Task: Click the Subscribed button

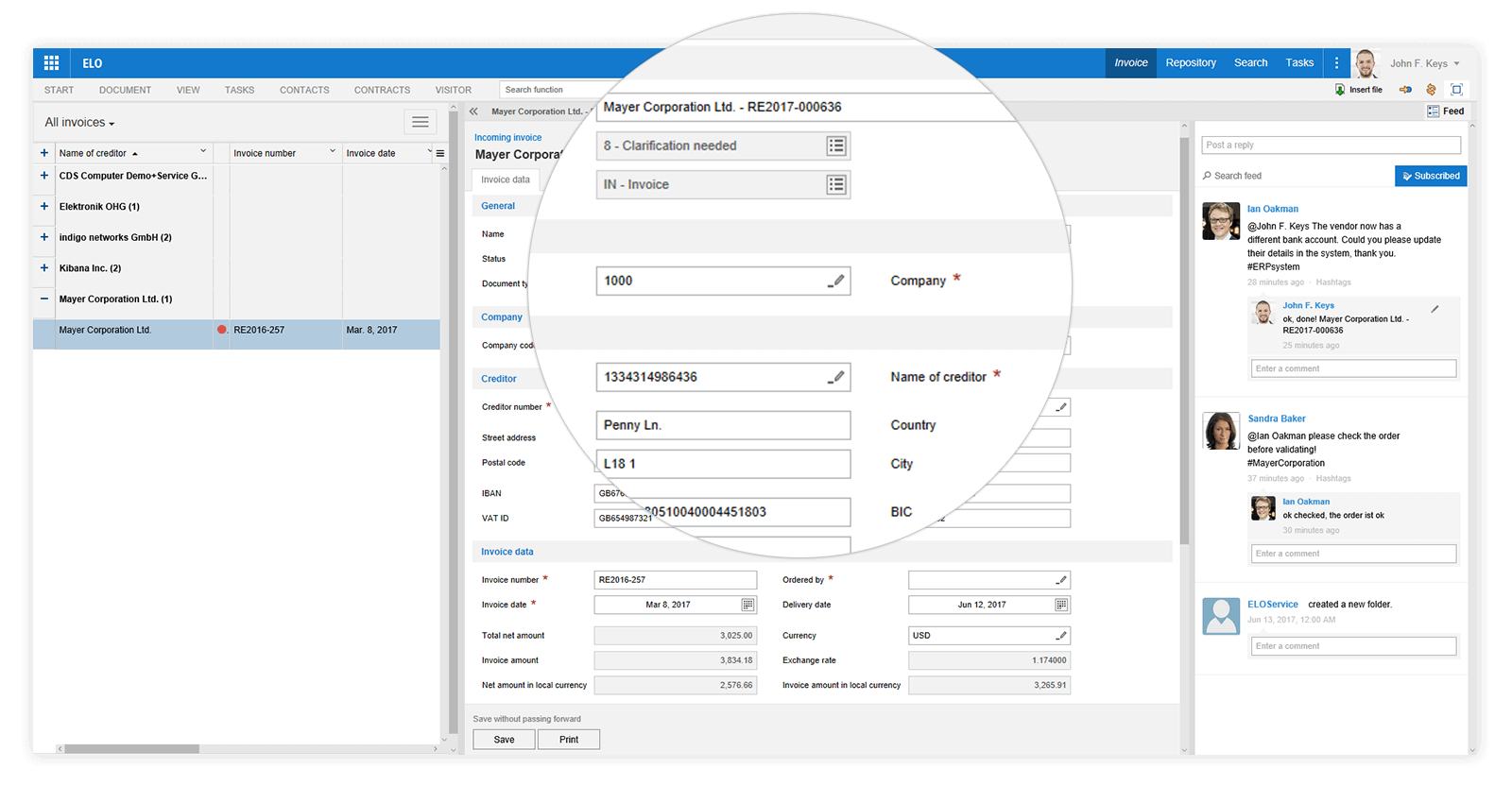Action: coord(1431,176)
